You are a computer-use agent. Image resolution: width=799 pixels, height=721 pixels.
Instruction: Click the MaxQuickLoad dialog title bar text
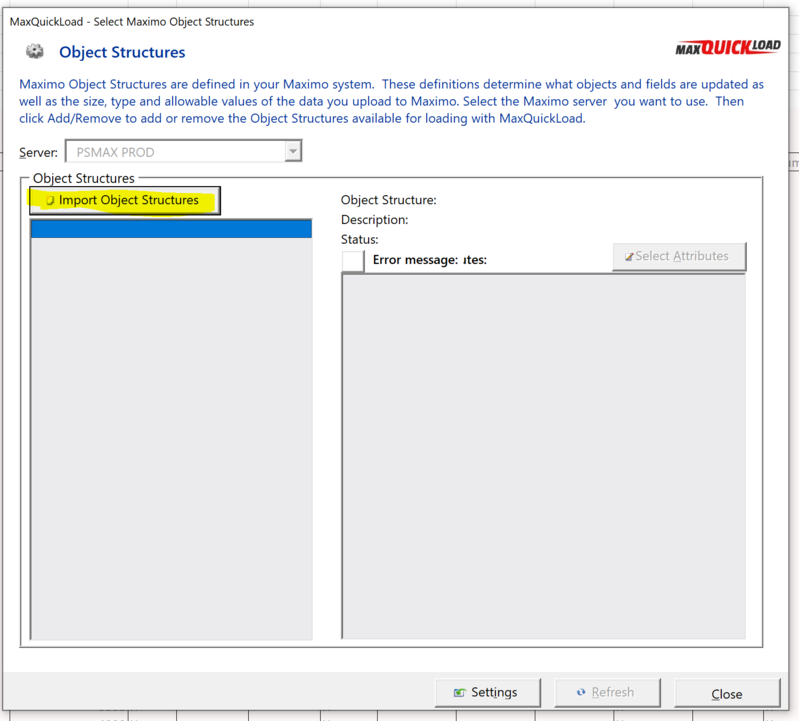pyautogui.click(x=131, y=22)
